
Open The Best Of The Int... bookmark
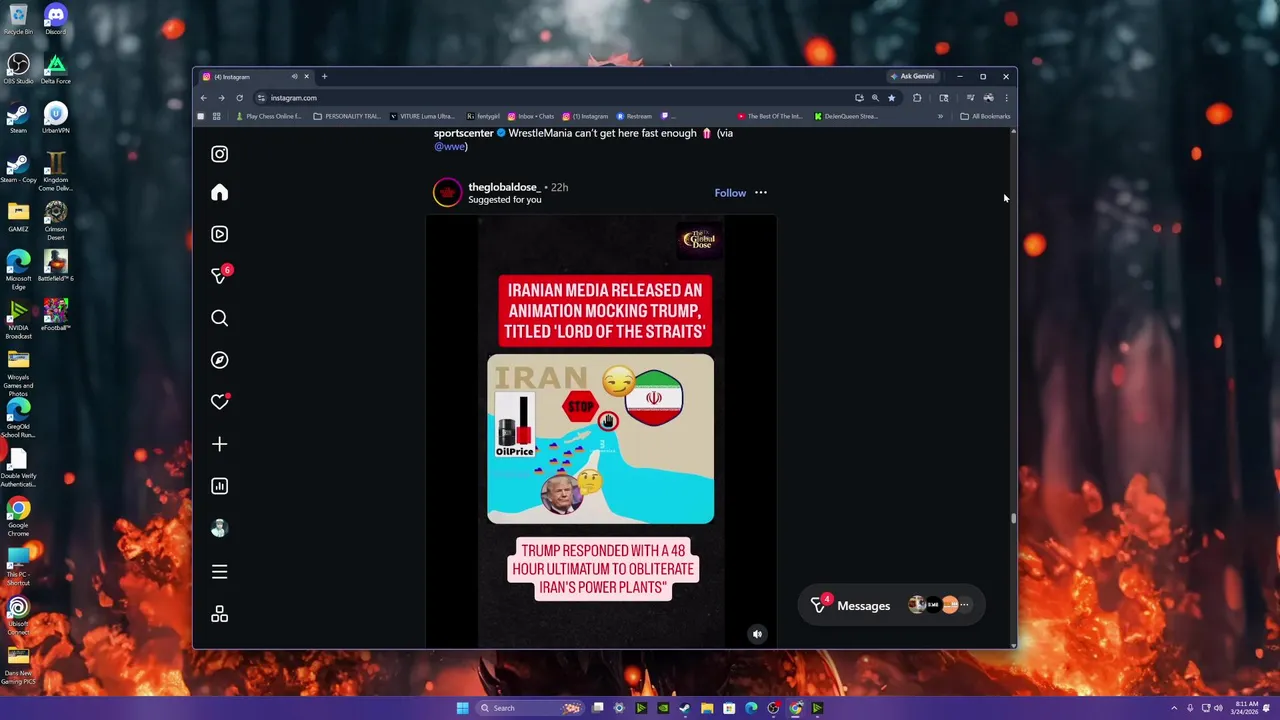coord(770,116)
